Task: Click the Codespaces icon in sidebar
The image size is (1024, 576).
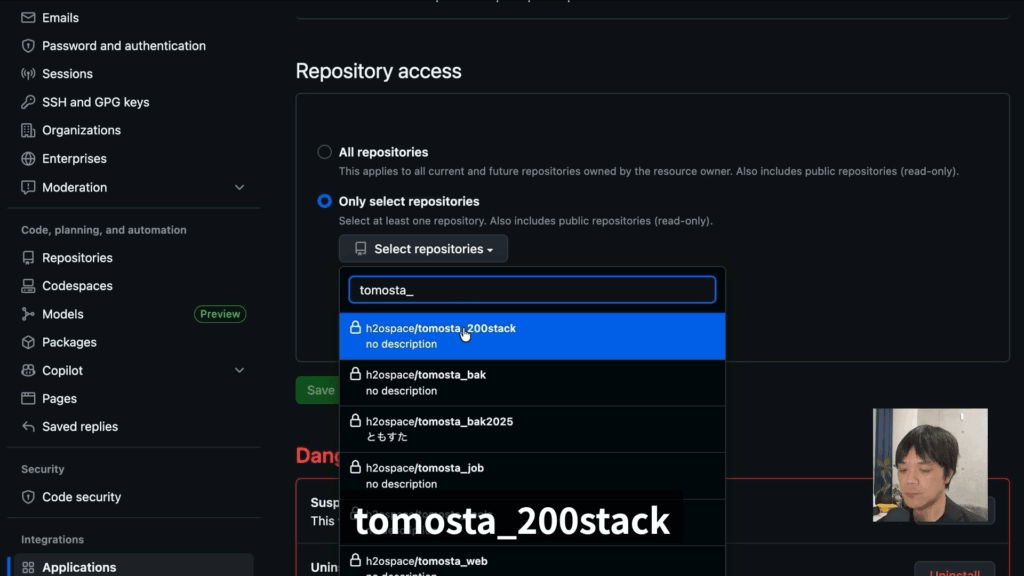Action: pyautogui.click(x=28, y=286)
